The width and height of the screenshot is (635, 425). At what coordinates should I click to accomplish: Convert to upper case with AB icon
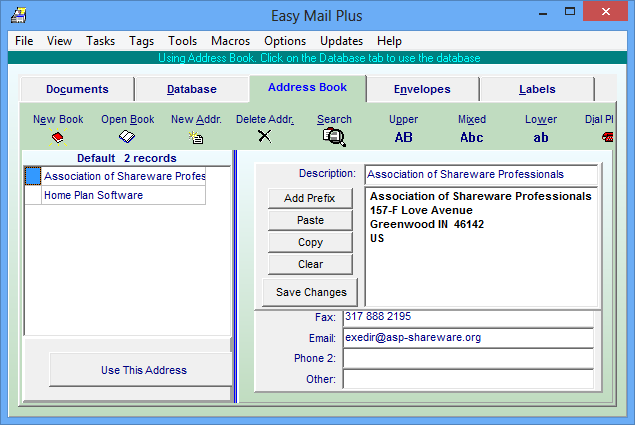[x=403, y=137]
